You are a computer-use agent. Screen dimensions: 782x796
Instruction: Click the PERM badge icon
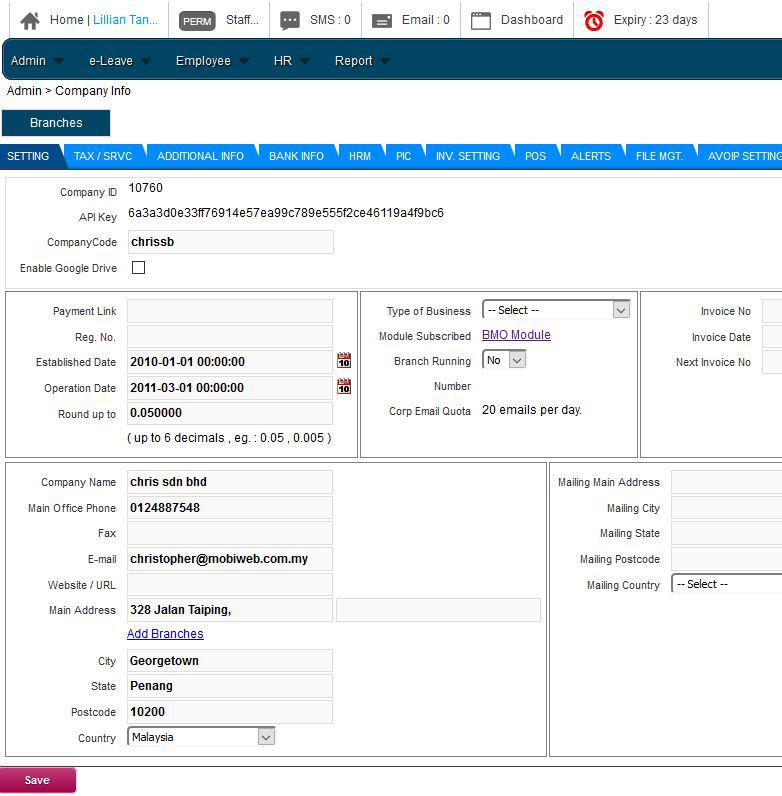(x=197, y=21)
